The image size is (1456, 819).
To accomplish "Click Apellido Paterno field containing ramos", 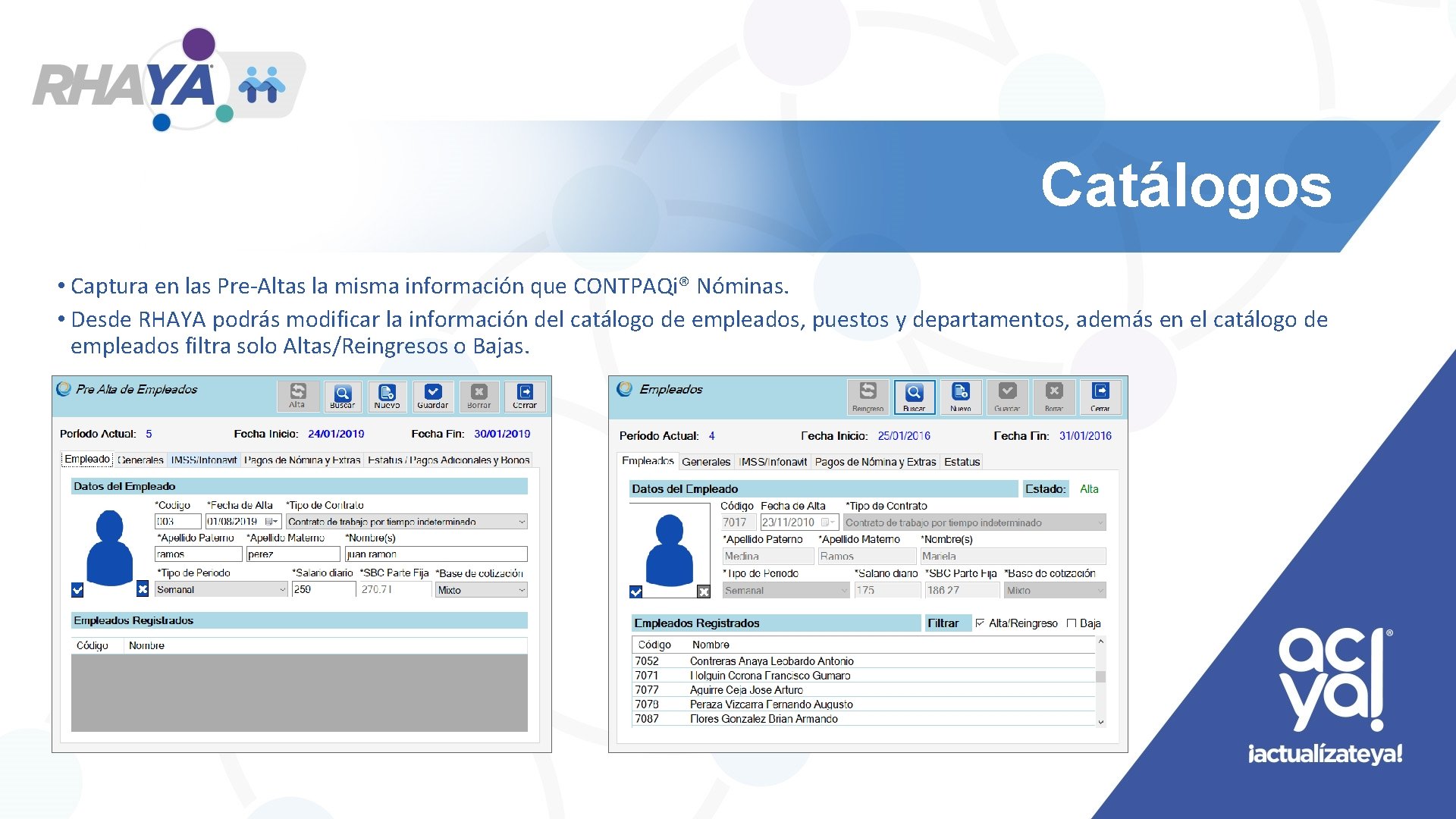I will (x=199, y=554).
